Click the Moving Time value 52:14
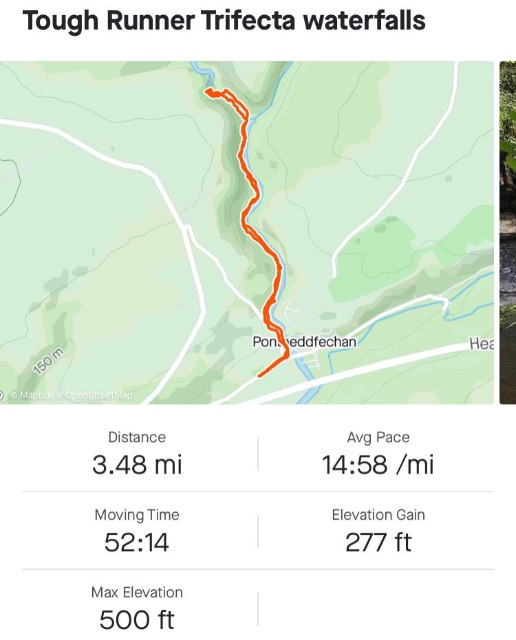Image resolution: width=516 pixels, height=640 pixels. tap(137, 542)
